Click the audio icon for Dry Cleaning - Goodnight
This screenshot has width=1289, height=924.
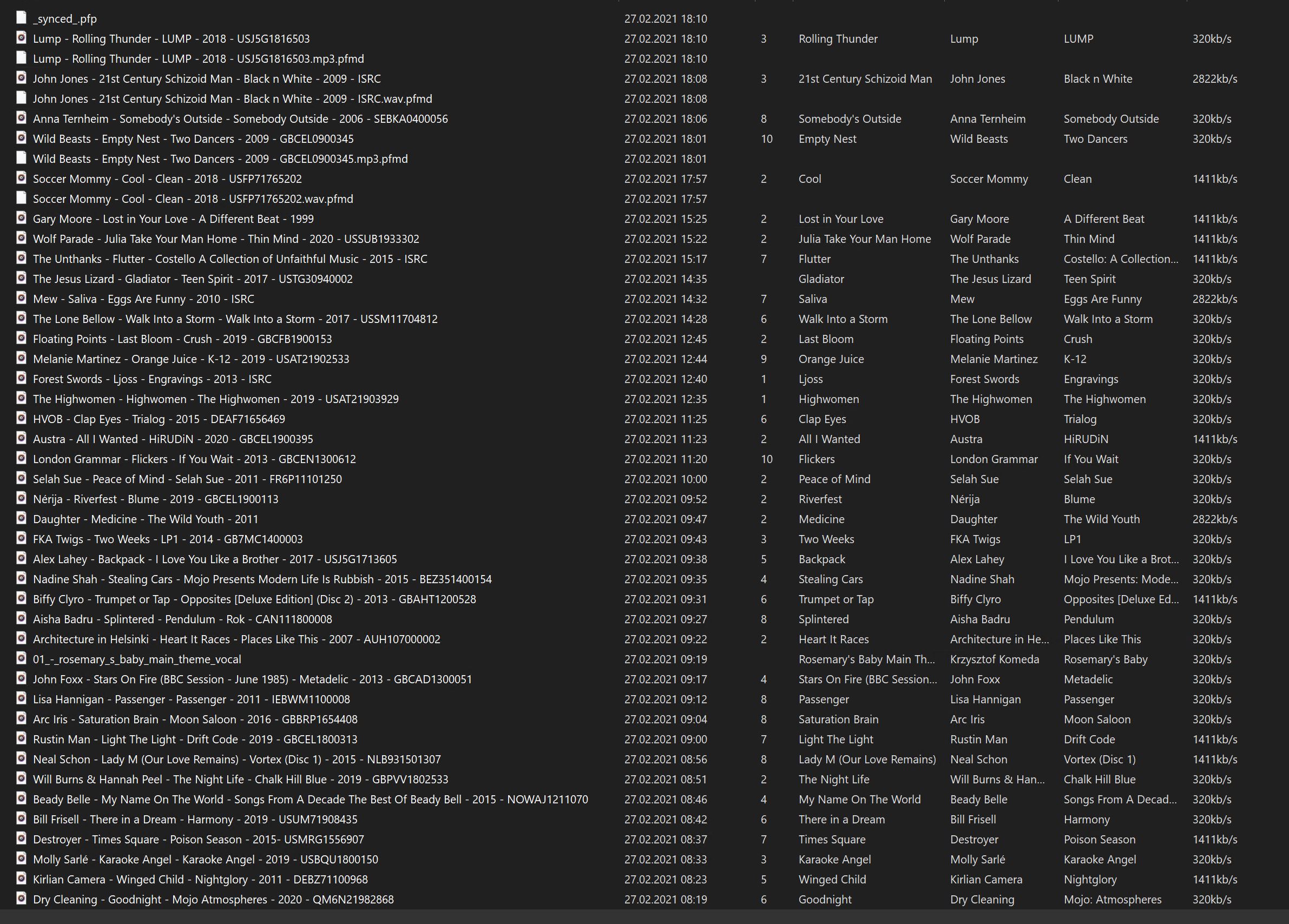(x=21, y=899)
